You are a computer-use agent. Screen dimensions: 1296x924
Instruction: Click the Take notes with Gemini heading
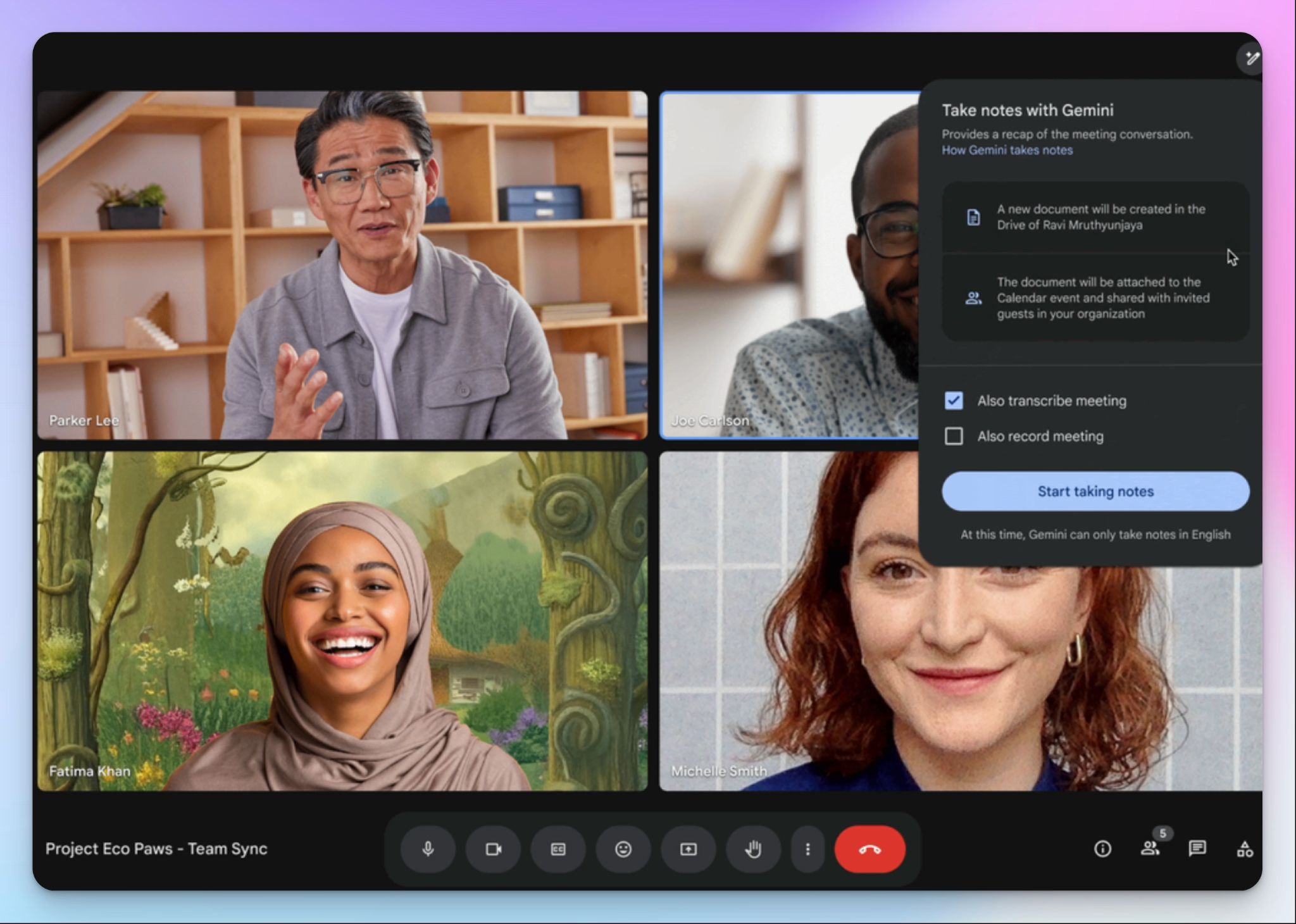tap(1028, 110)
